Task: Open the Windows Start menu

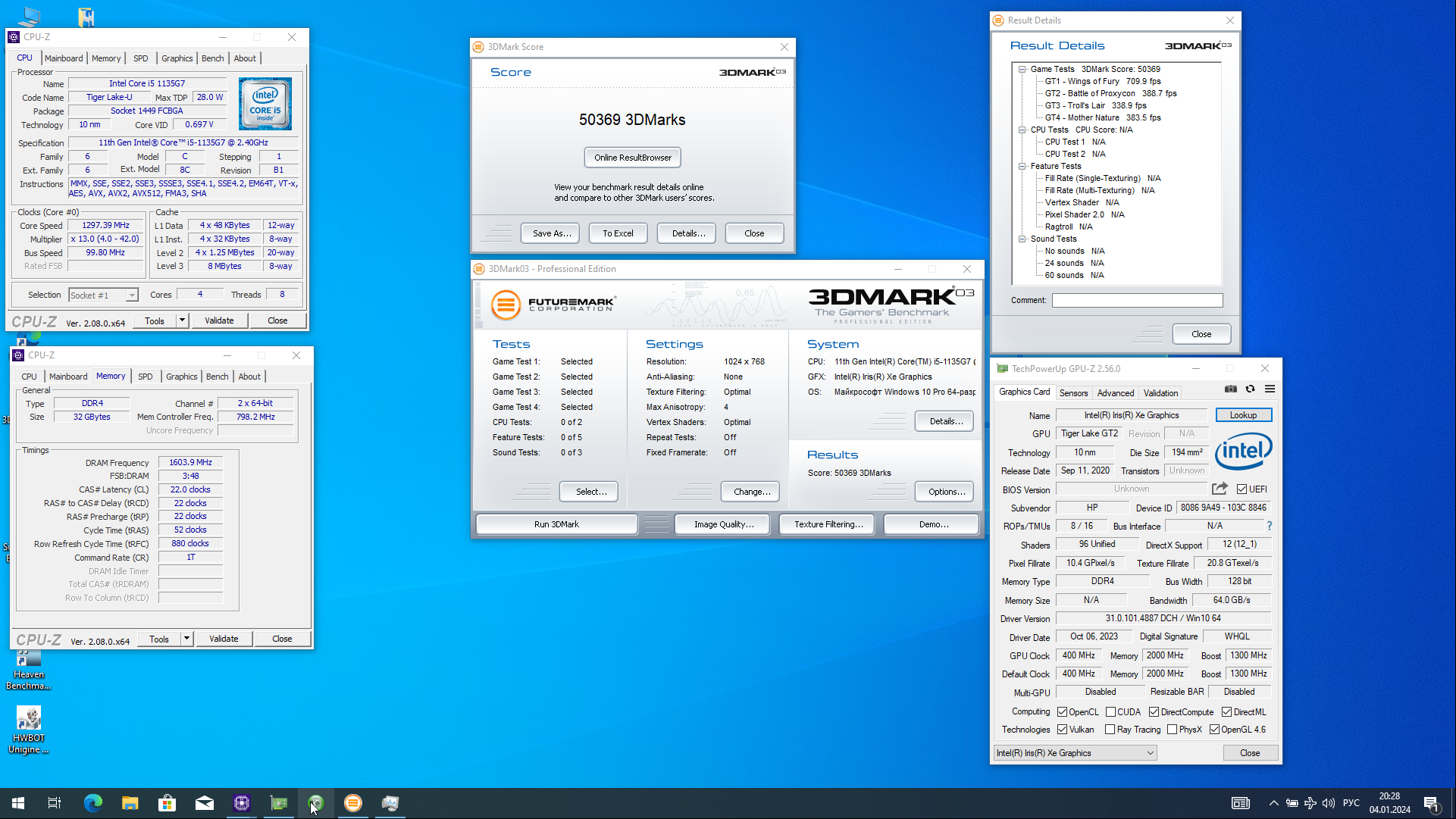Action: pos(18,803)
